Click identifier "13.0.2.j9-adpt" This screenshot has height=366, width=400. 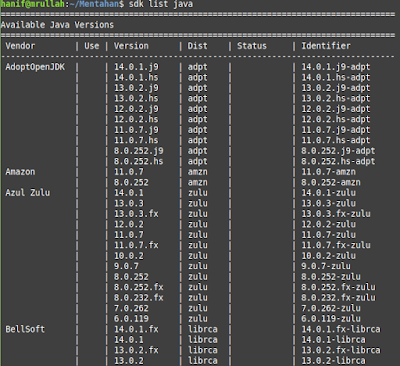(x=336, y=88)
